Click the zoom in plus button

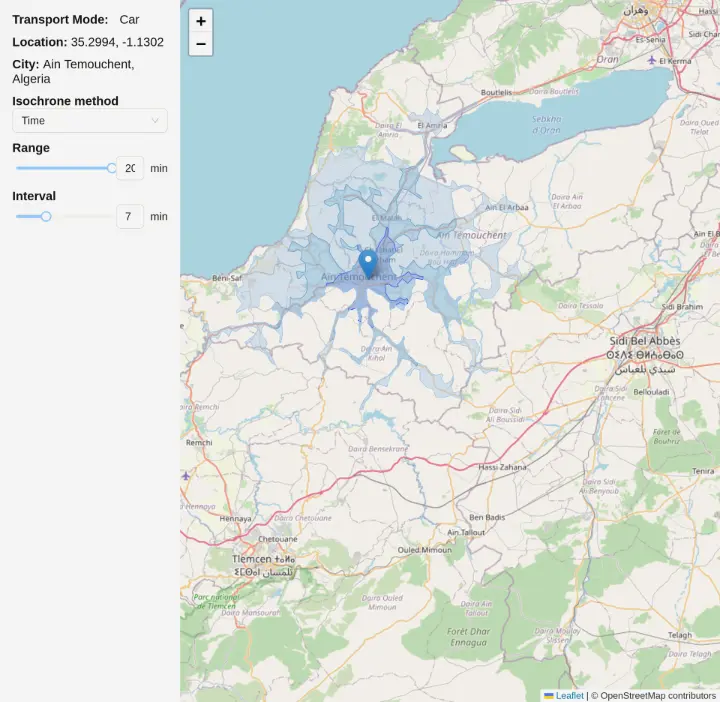(201, 21)
